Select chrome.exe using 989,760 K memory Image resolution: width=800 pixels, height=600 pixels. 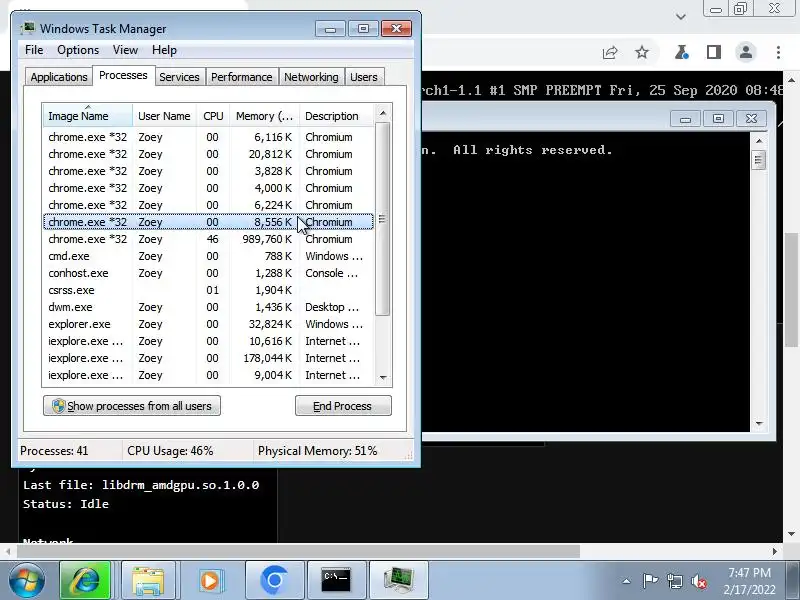[x=209, y=239]
